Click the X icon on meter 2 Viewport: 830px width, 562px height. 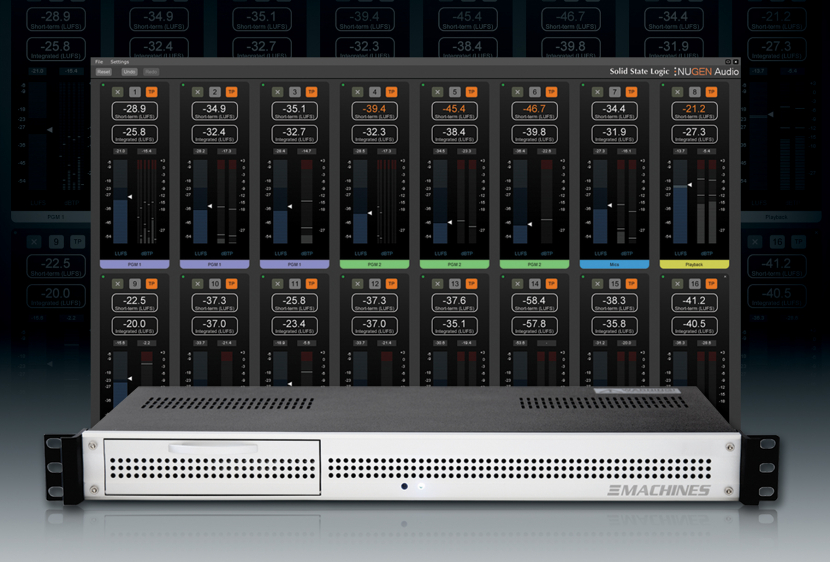(197, 92)
